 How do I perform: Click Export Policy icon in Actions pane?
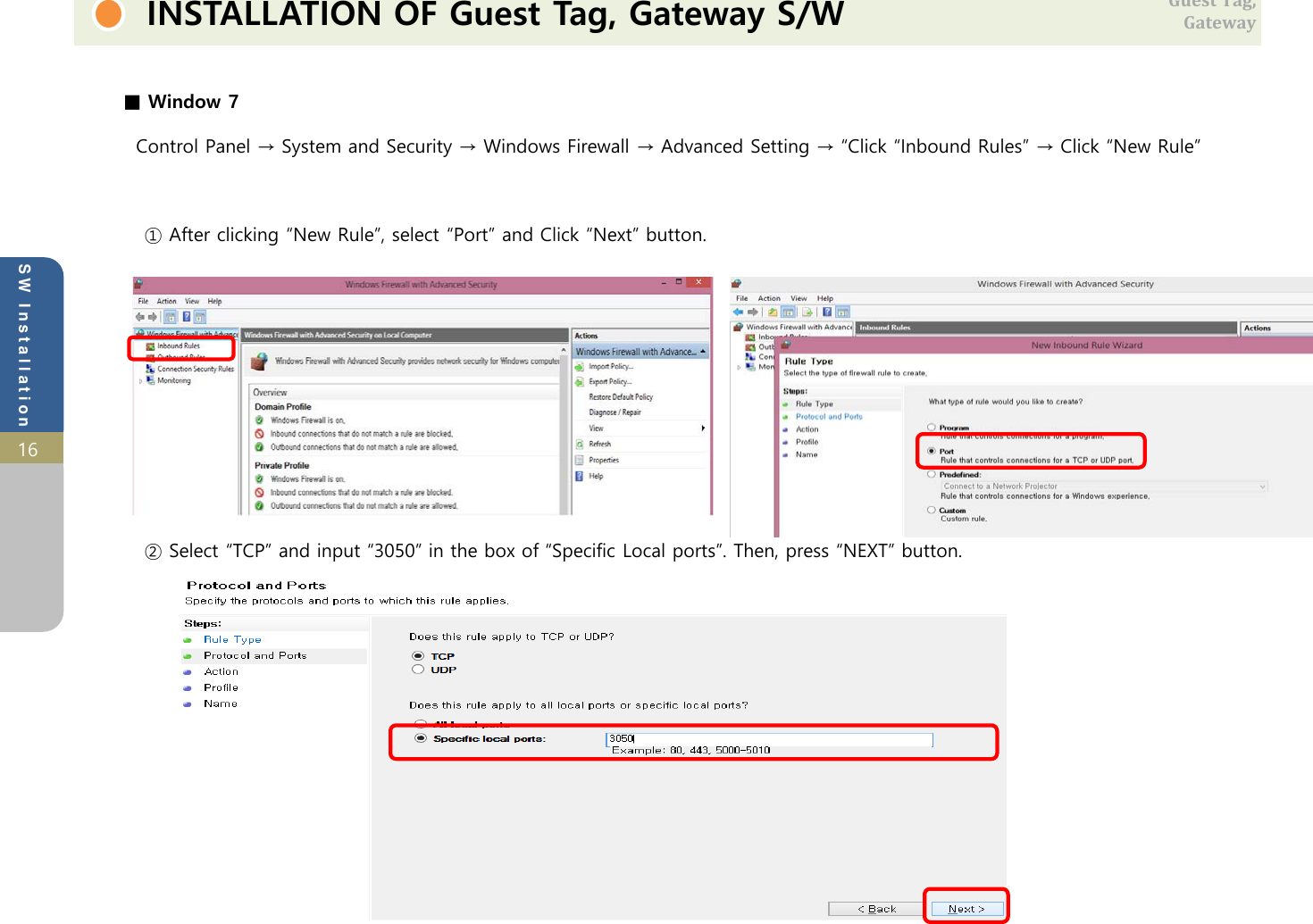click(580, 382)
